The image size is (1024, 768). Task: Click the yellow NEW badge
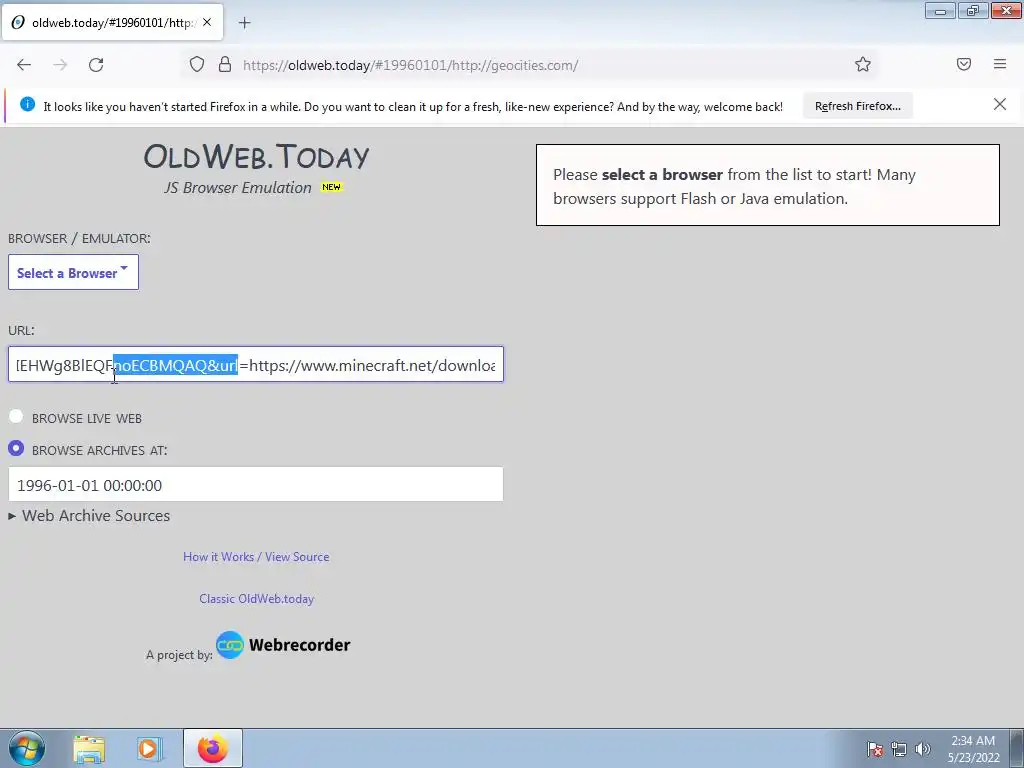[x=331, y=187]
